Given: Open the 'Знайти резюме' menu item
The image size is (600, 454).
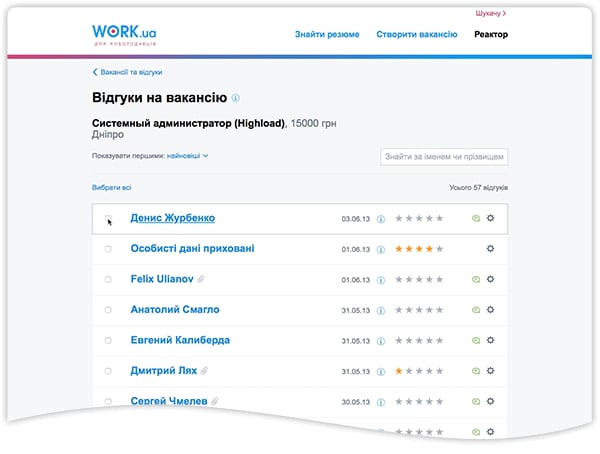Looking at the screenshot, I should point(327,35).
